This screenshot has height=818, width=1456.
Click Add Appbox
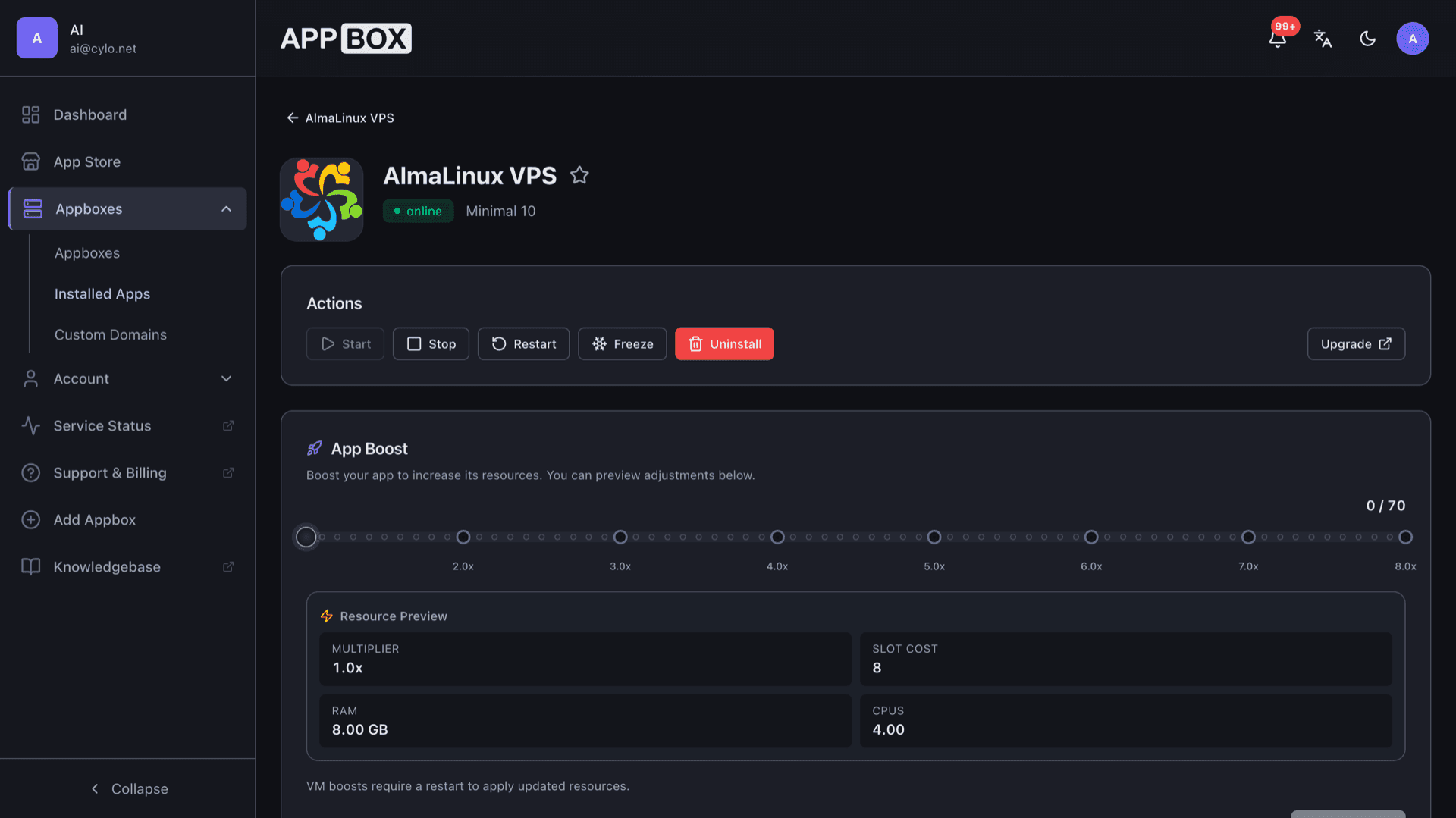(x=127, y=519)
